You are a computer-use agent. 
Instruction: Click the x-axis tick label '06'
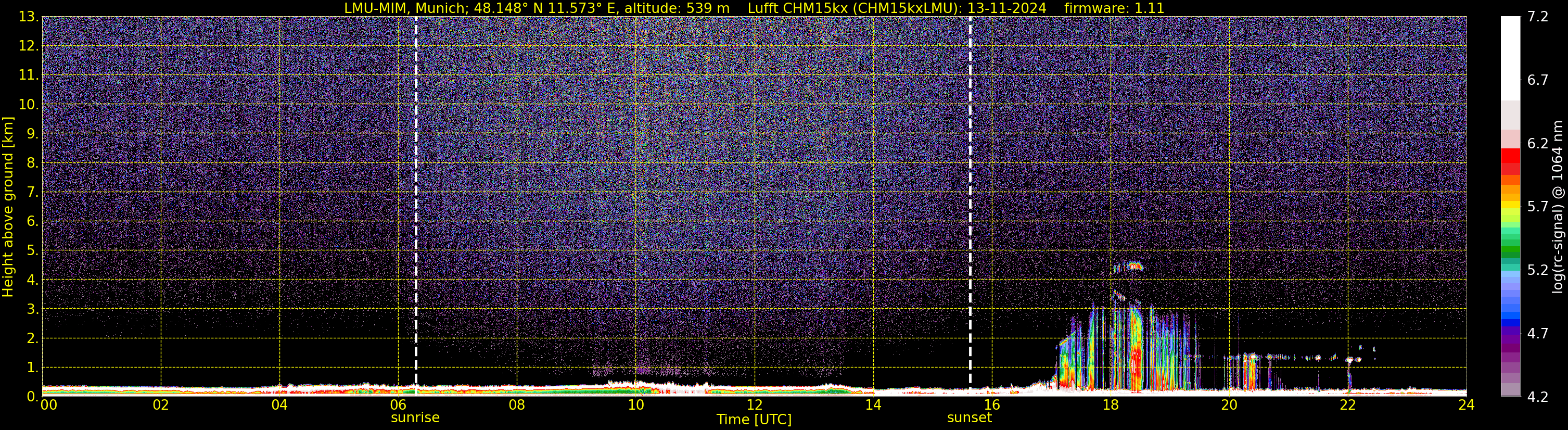click(x=398, y=405)
